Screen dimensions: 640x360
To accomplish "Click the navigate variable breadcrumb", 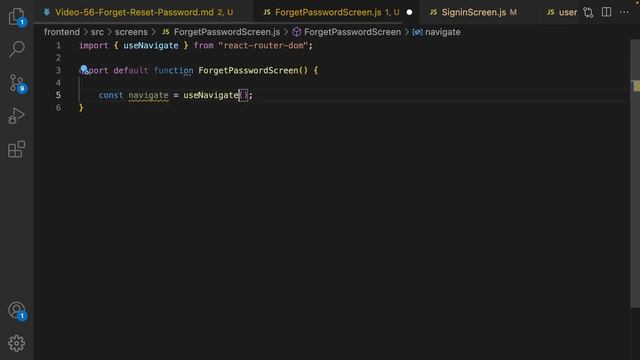I will [442, 32].
